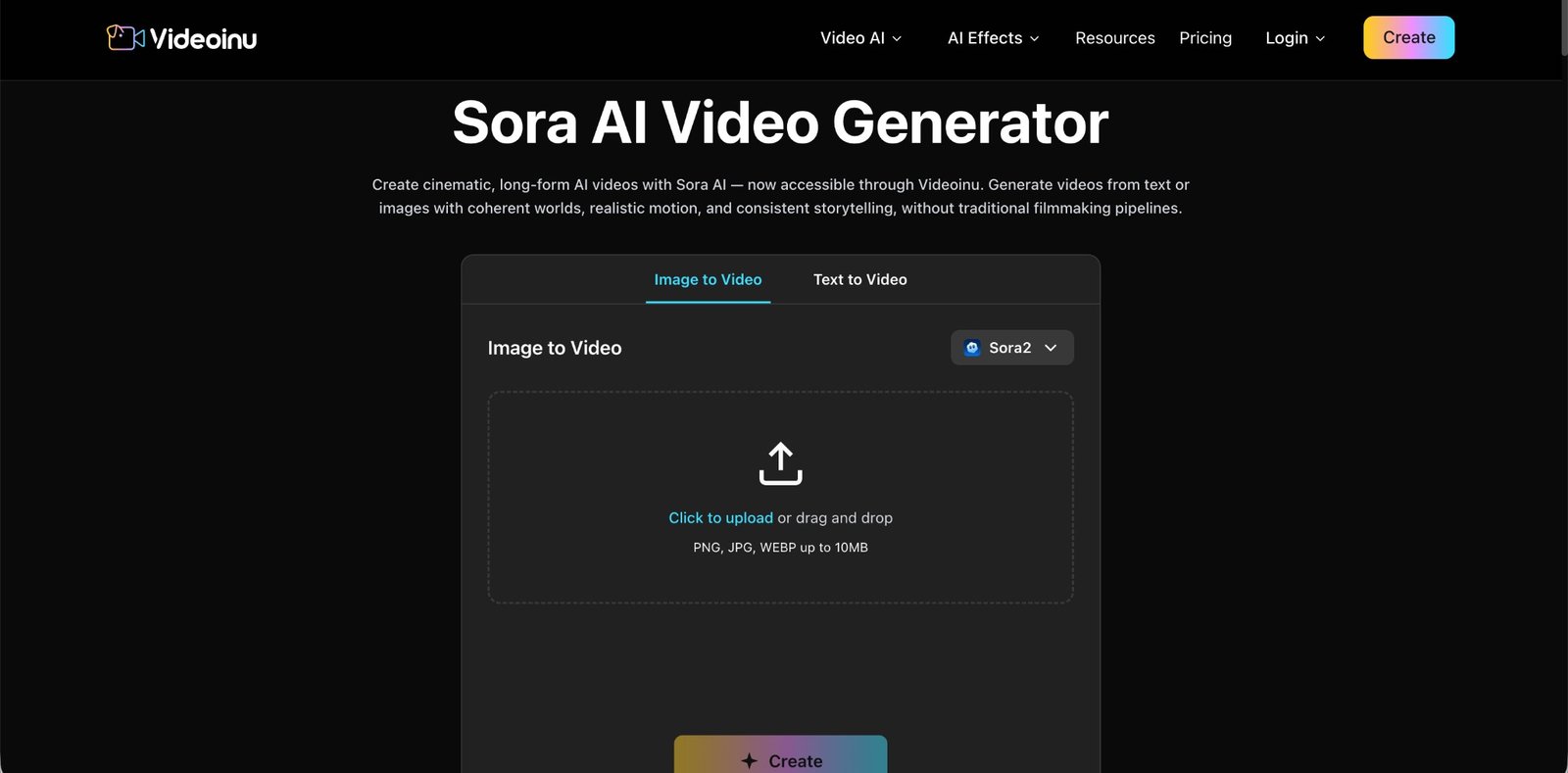Switch to the Text to Video tab
The width and height of the screenshot is (1568, 773).
[860, 279]
